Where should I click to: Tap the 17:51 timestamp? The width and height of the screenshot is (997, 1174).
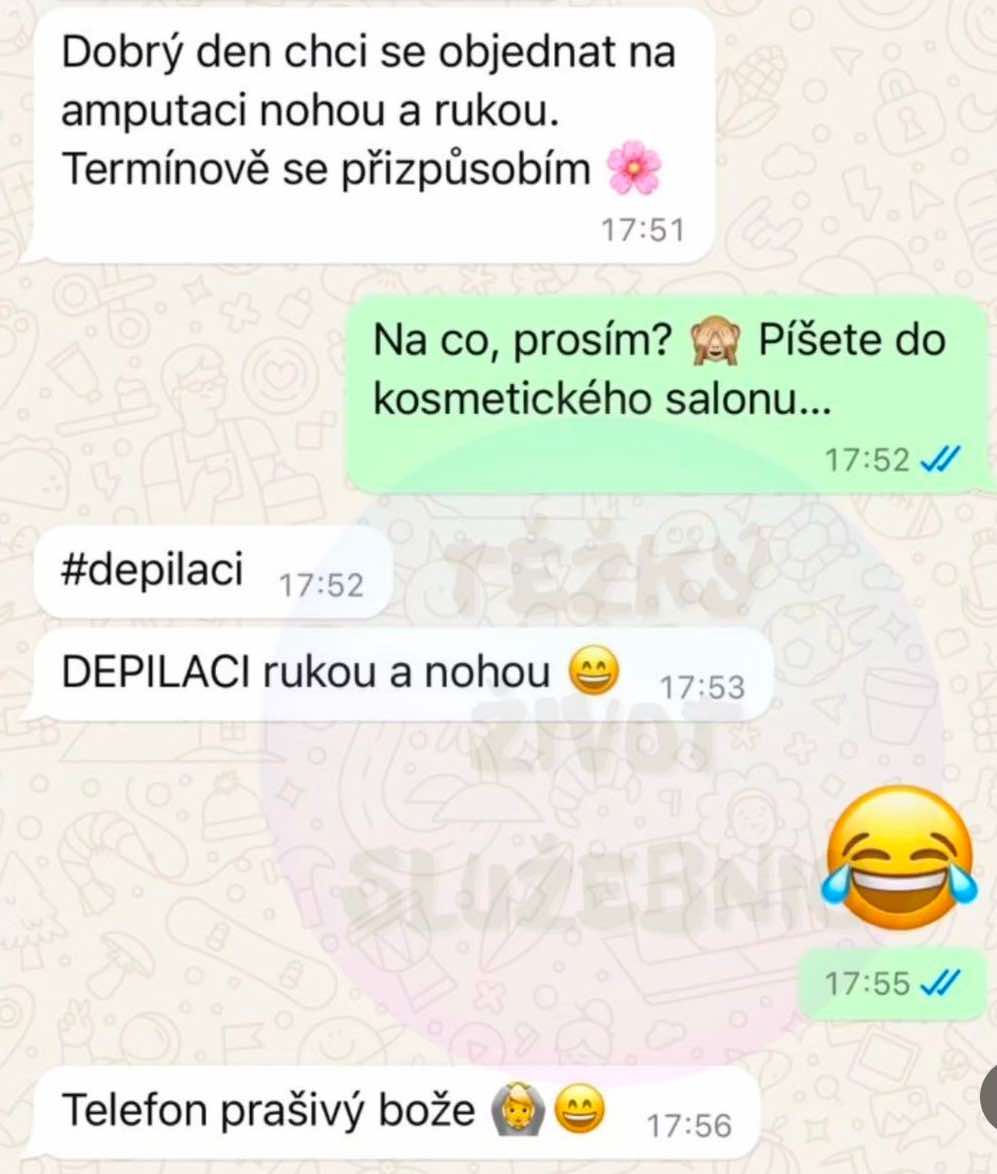click(643, 230)
